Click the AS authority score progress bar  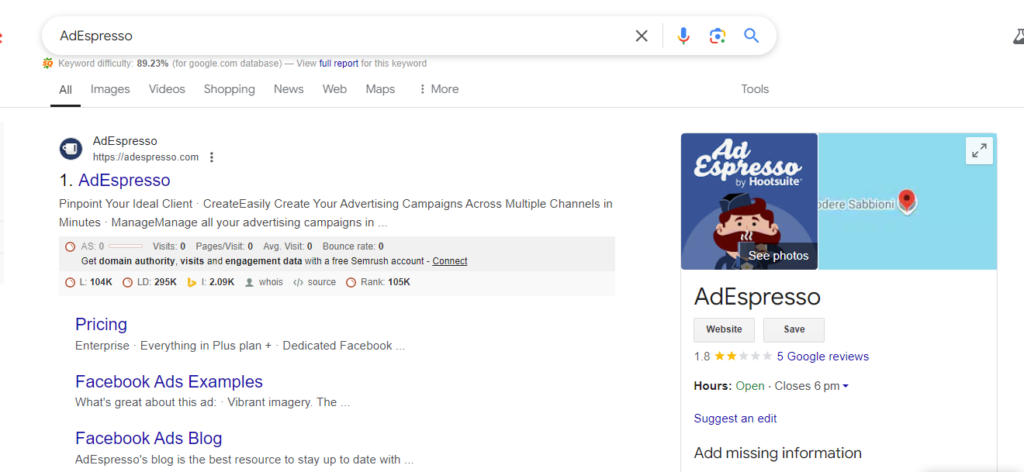[x=125, y=247]
